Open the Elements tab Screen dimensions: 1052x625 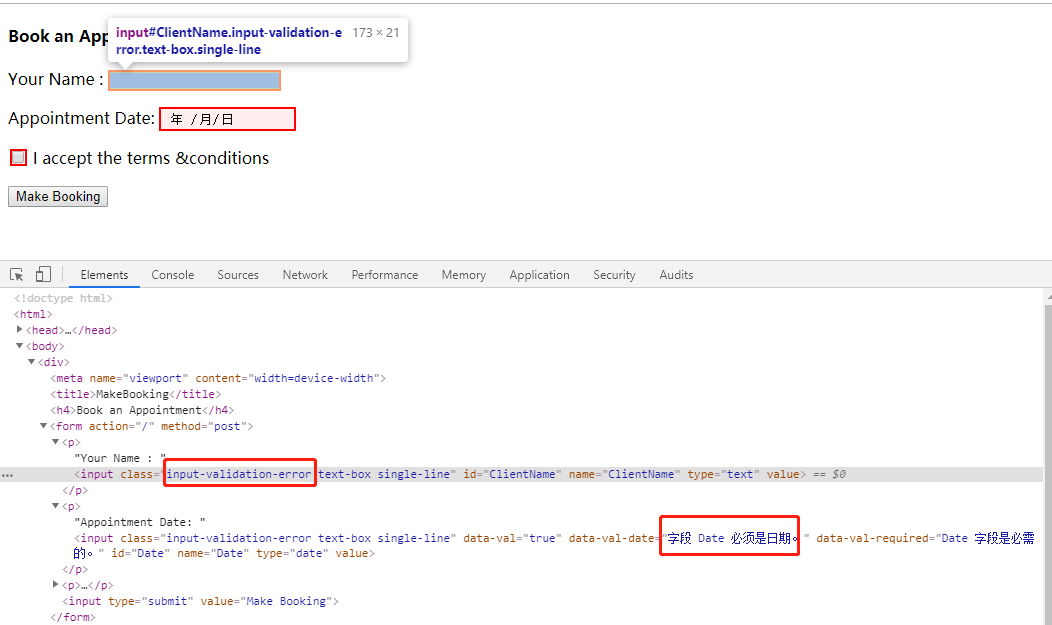(x=104, y=275)
